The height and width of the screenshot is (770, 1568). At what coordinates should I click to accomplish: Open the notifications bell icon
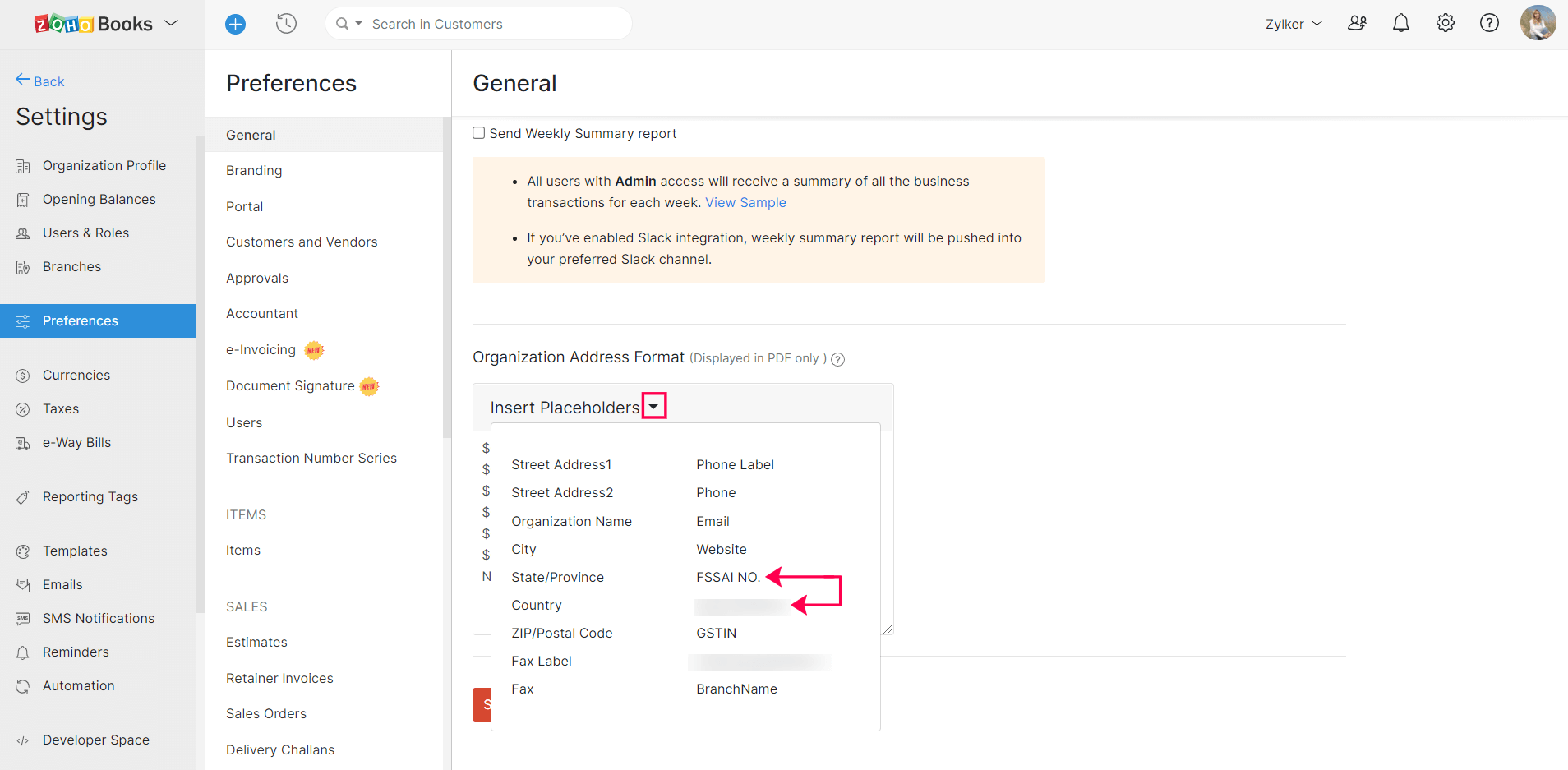click(1400, 23)
